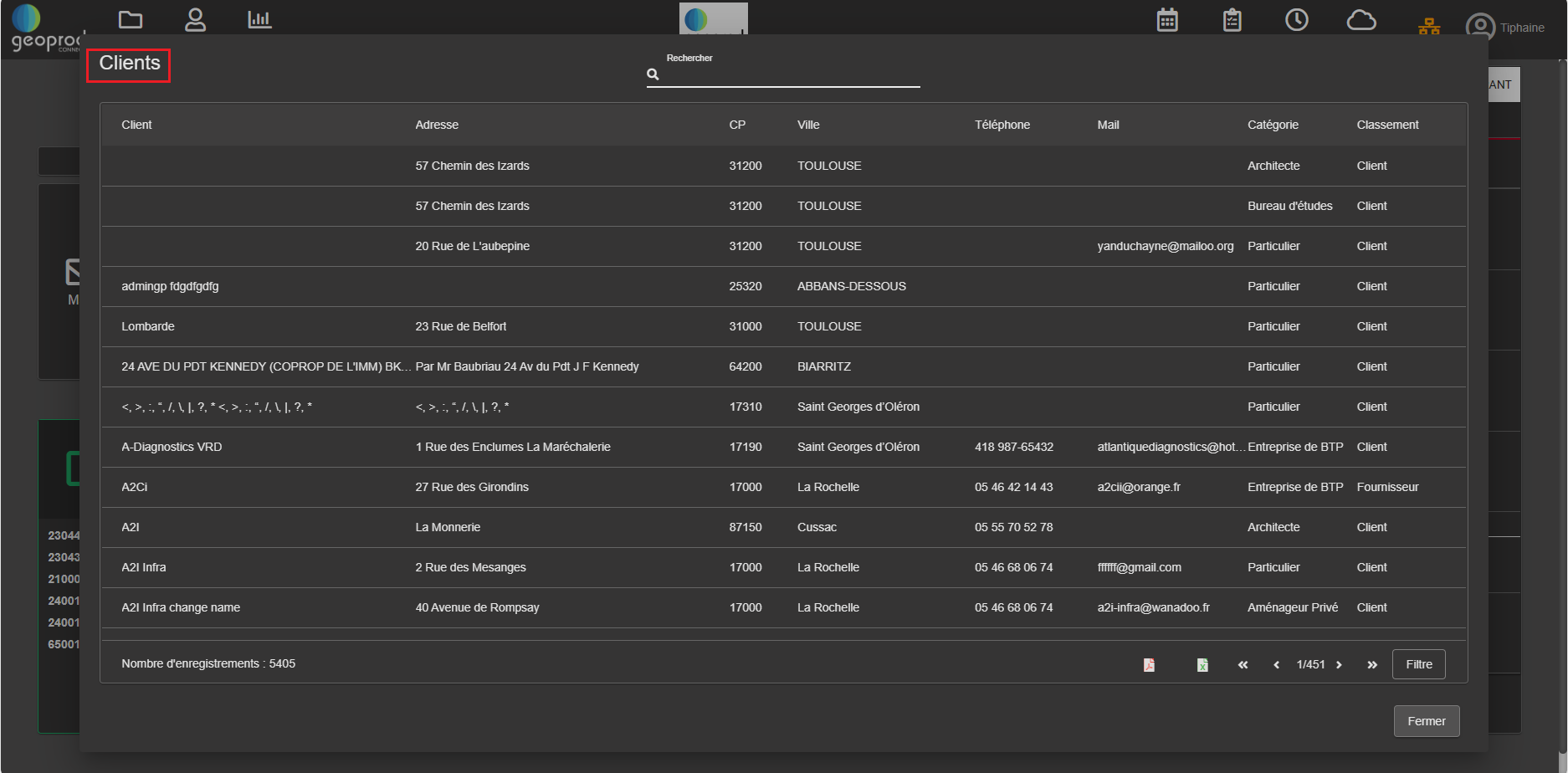Click the Aménageur Privé category cell

click(x=1293, y=607)
